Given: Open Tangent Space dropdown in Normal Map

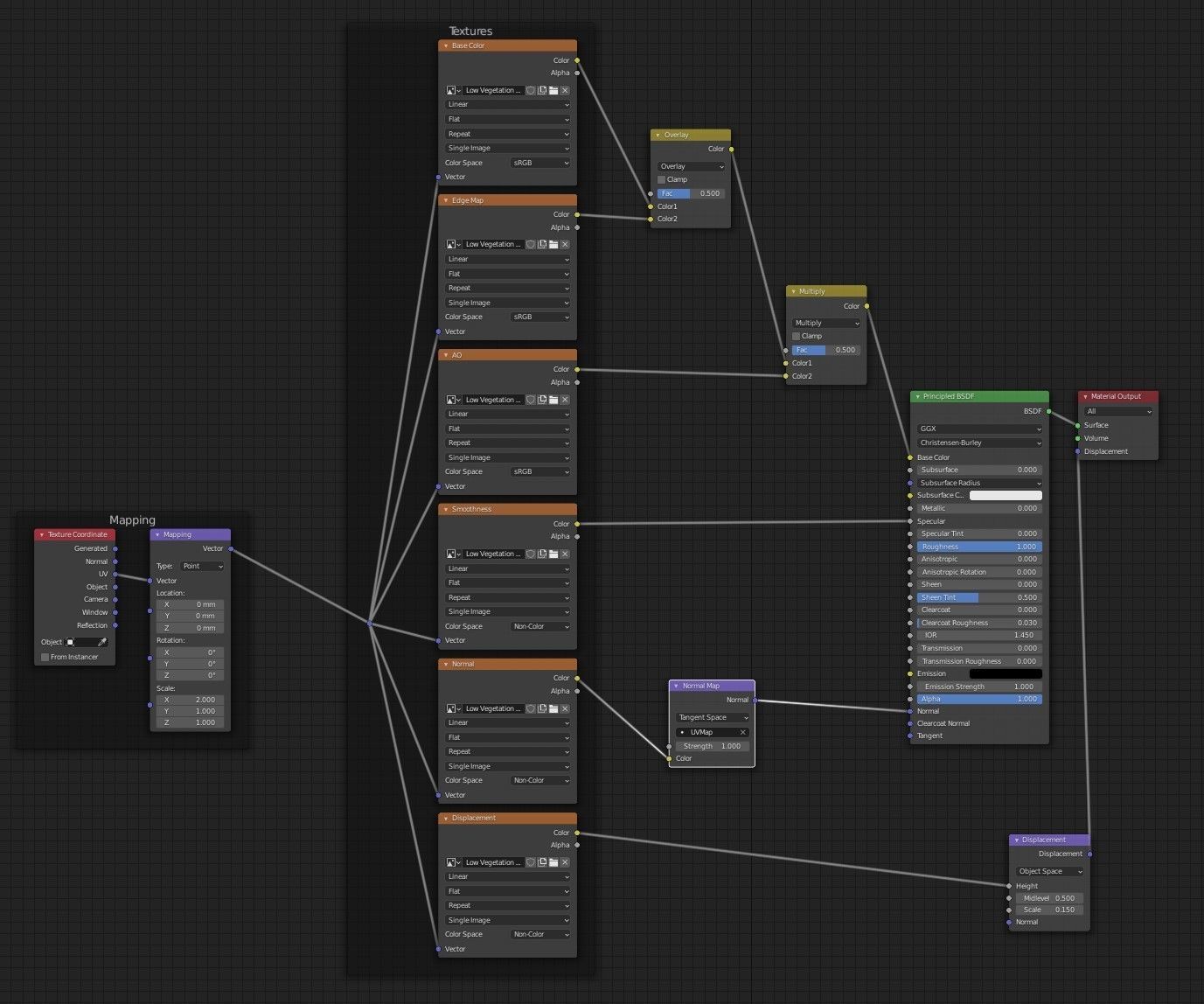Looking at the screenshot, I should tap(713, 717).
